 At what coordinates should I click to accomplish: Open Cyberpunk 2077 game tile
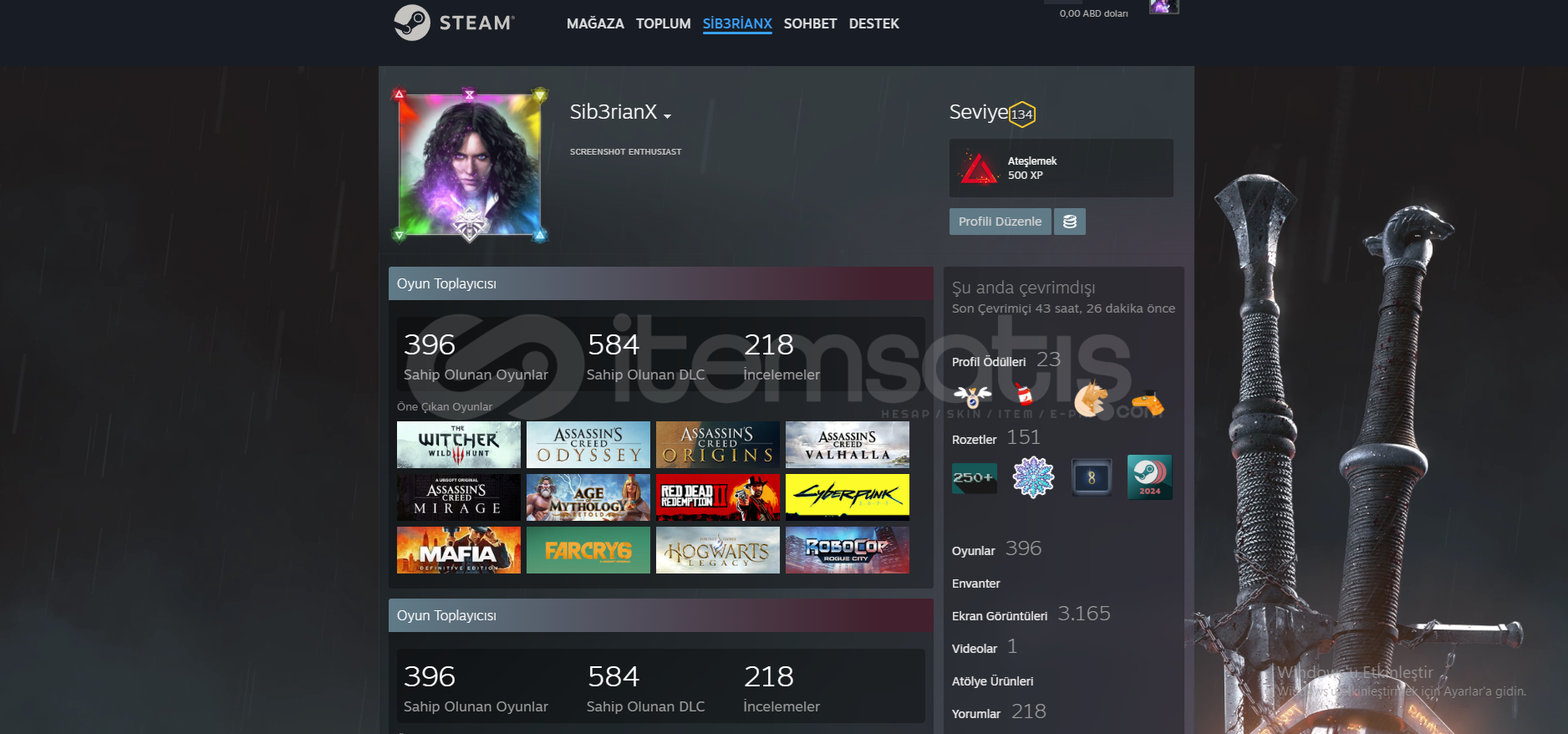point(847,497)
